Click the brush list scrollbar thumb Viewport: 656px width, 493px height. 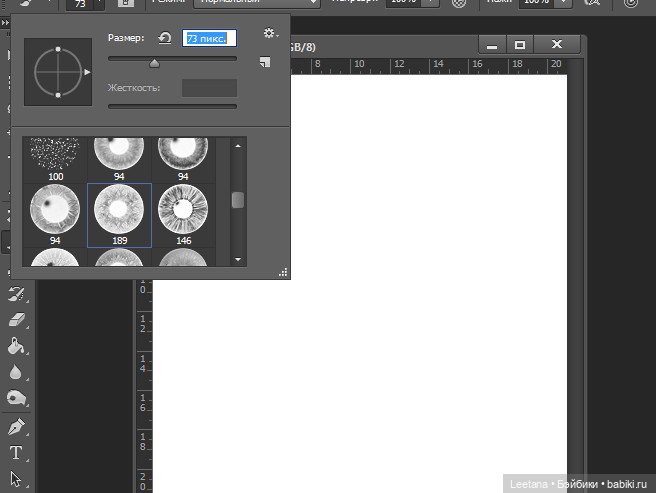[x=238, y=200]
